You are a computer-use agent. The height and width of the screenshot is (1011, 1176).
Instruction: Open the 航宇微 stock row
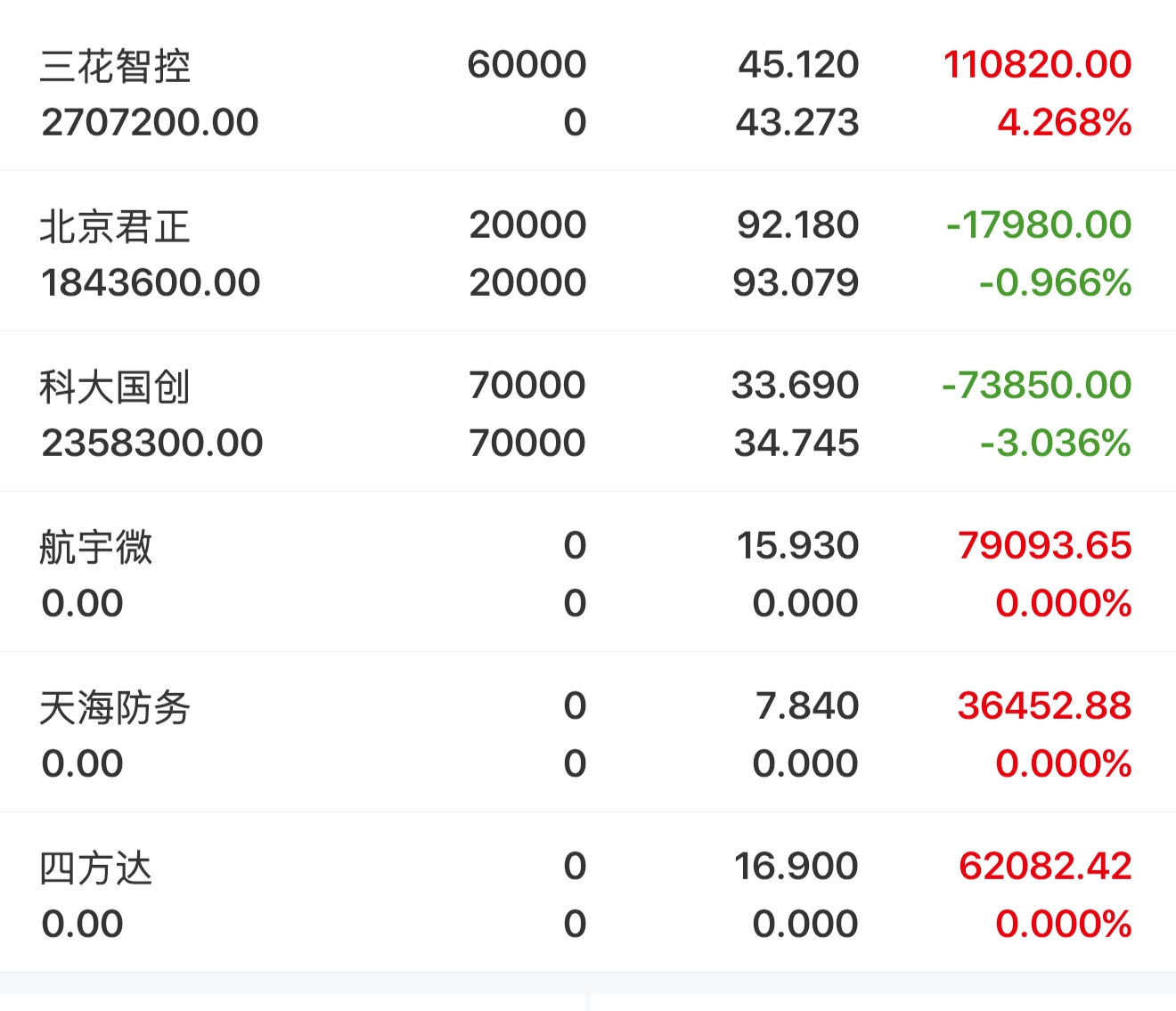[x=588, y=572]
